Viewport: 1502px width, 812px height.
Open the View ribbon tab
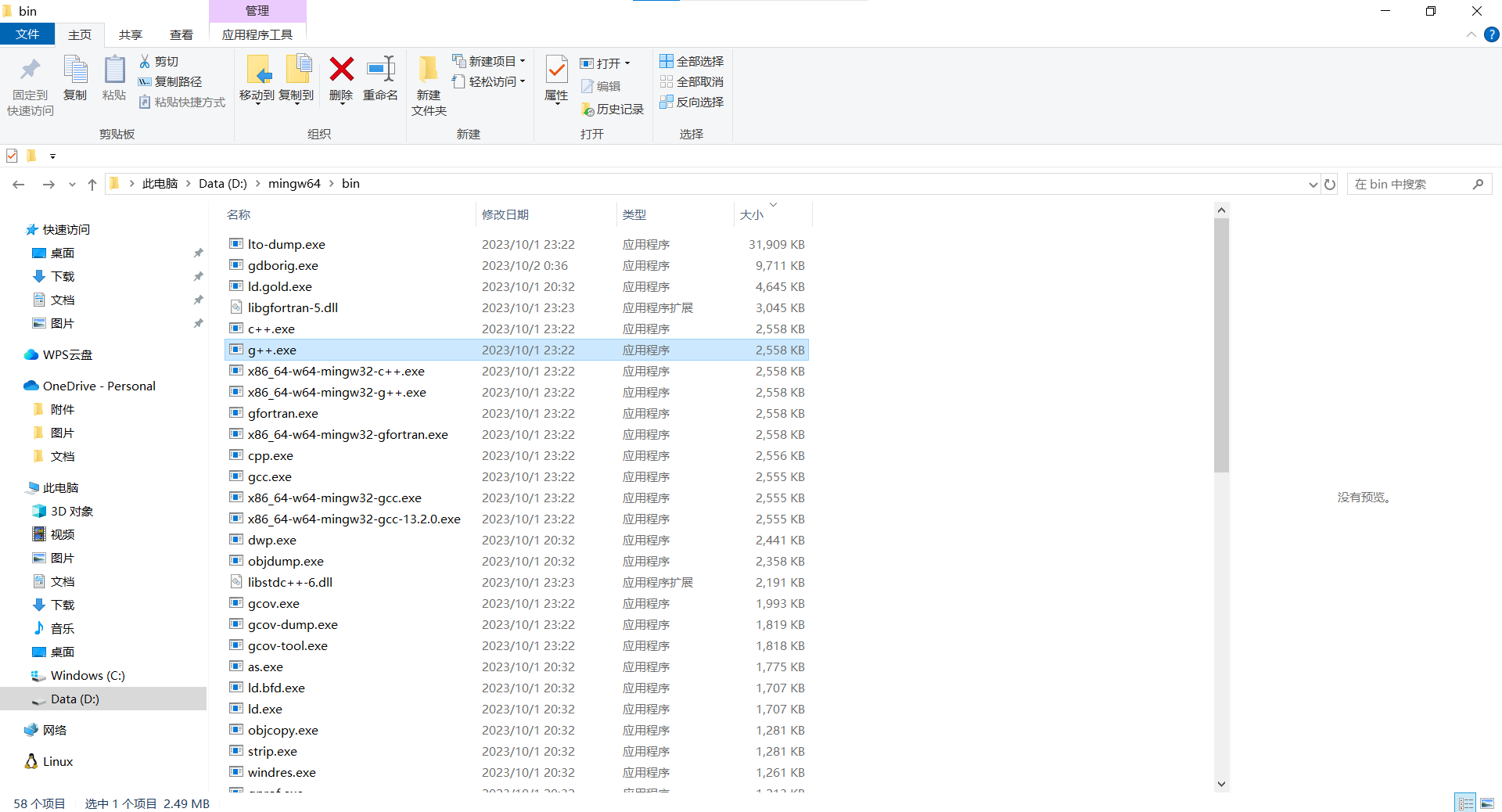(x=181, y=34)
